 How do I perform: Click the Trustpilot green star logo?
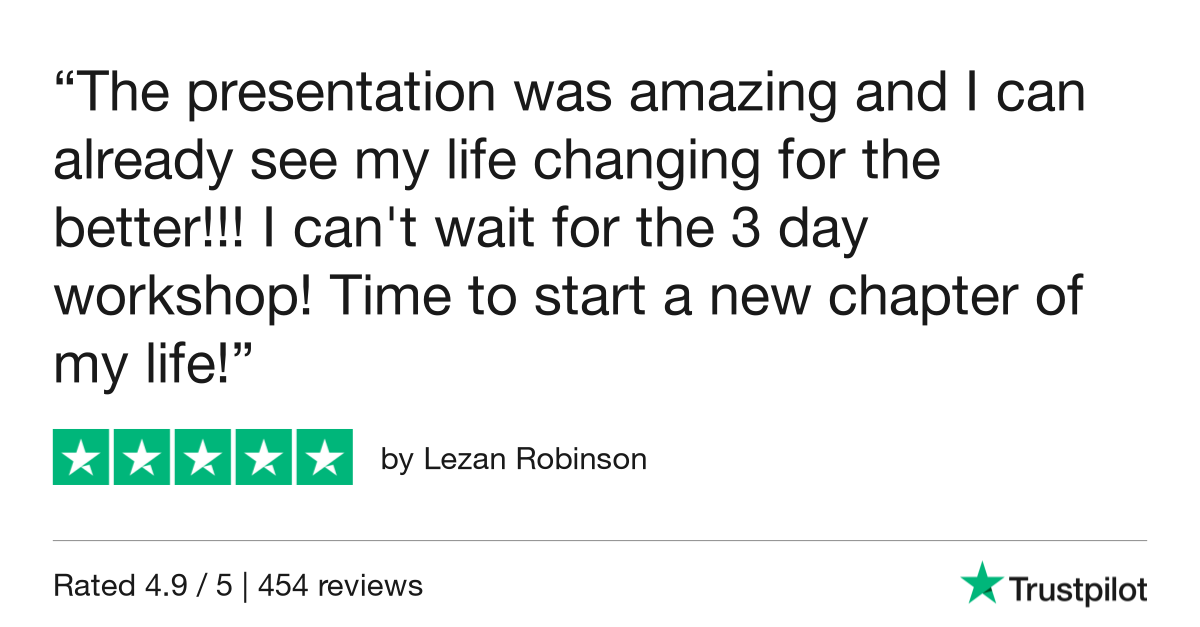click(x=981, y=582)
